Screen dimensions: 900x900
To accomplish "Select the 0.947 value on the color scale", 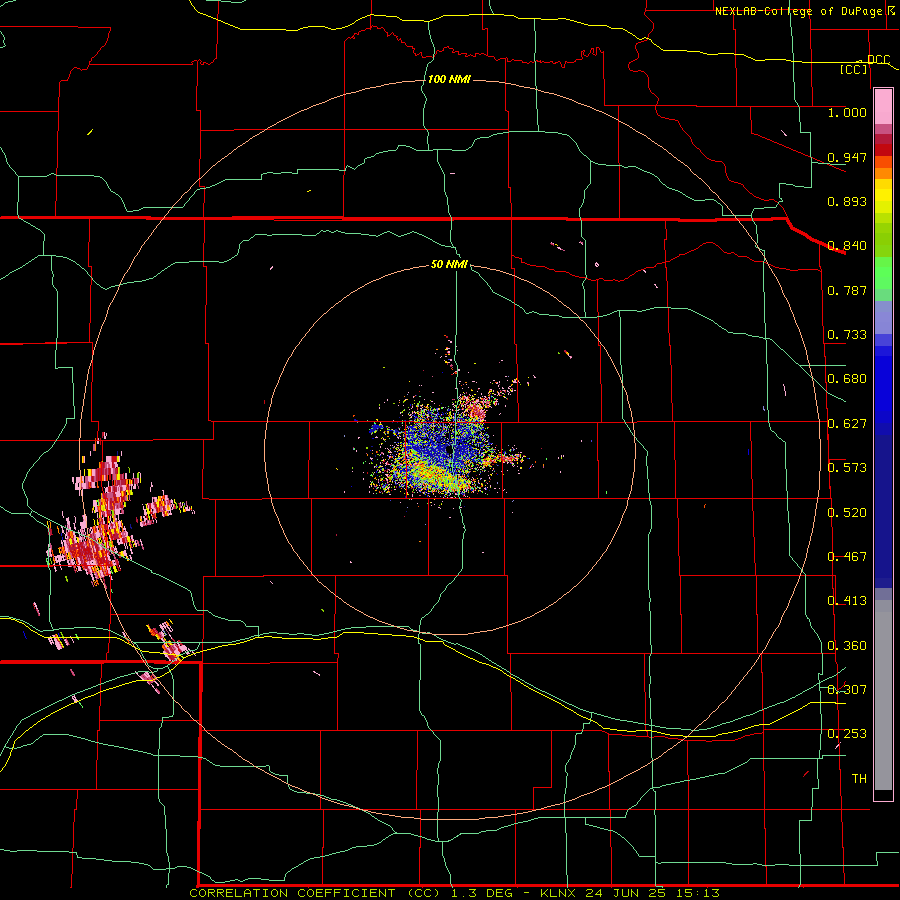I will (x=847, y=157).
